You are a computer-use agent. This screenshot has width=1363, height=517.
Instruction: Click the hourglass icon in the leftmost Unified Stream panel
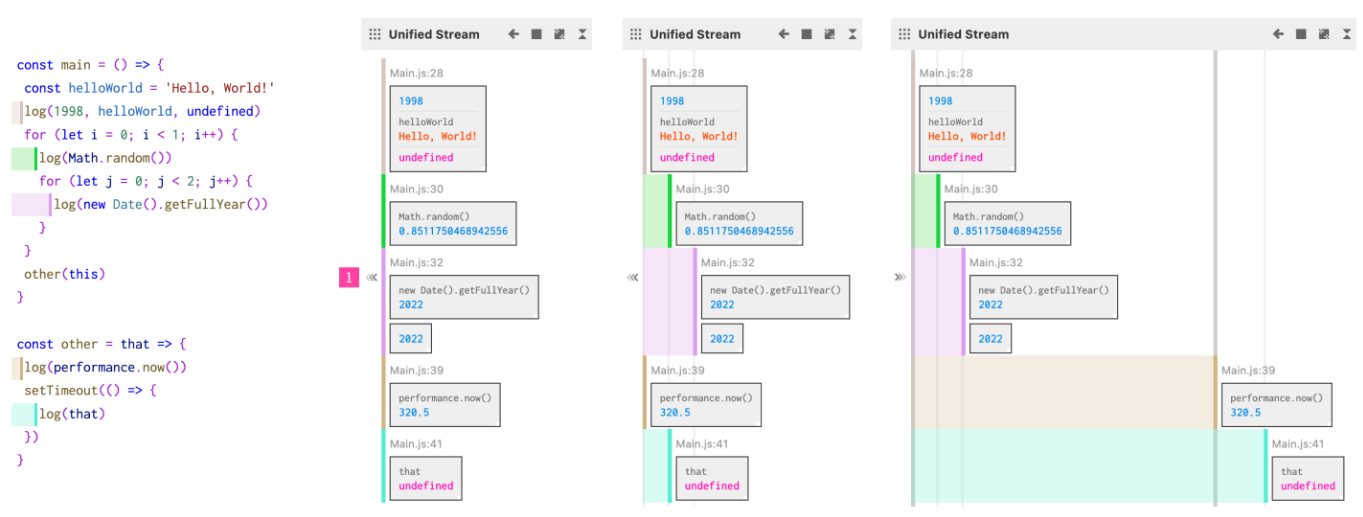pos(582,34)
